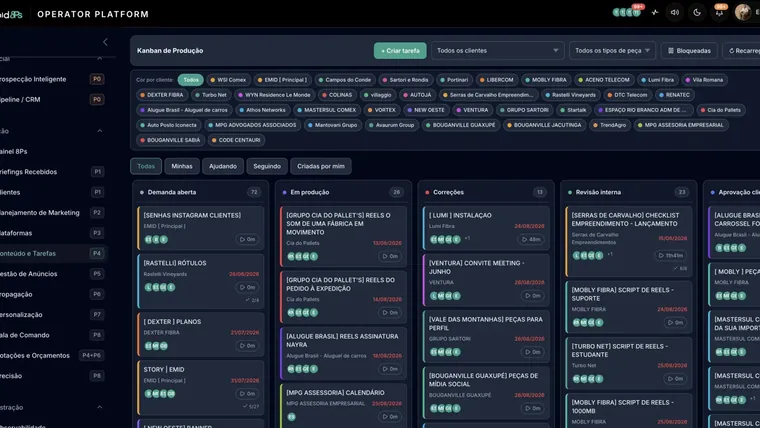Filter by Vila Romana color chip
Screen dimensions: 760x428
pos(704,79)
